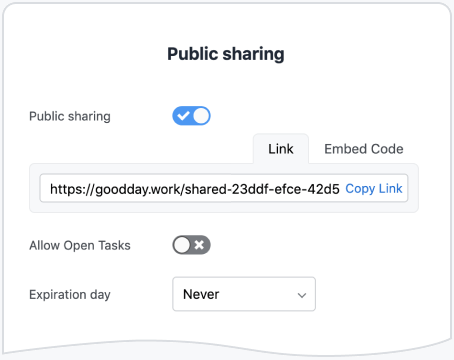The image size is (454, 360).
Task: Click the X icon in Allow Open Tasks switch
Action: tap(199, 245)
